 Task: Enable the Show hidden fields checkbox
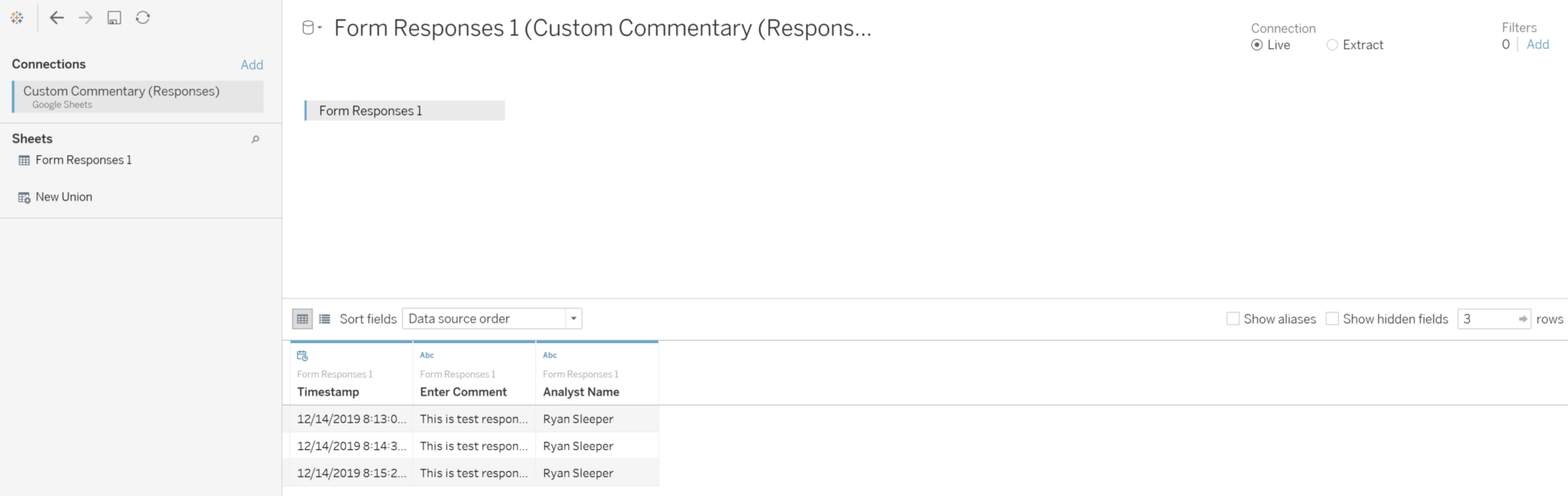(1332, 319)
